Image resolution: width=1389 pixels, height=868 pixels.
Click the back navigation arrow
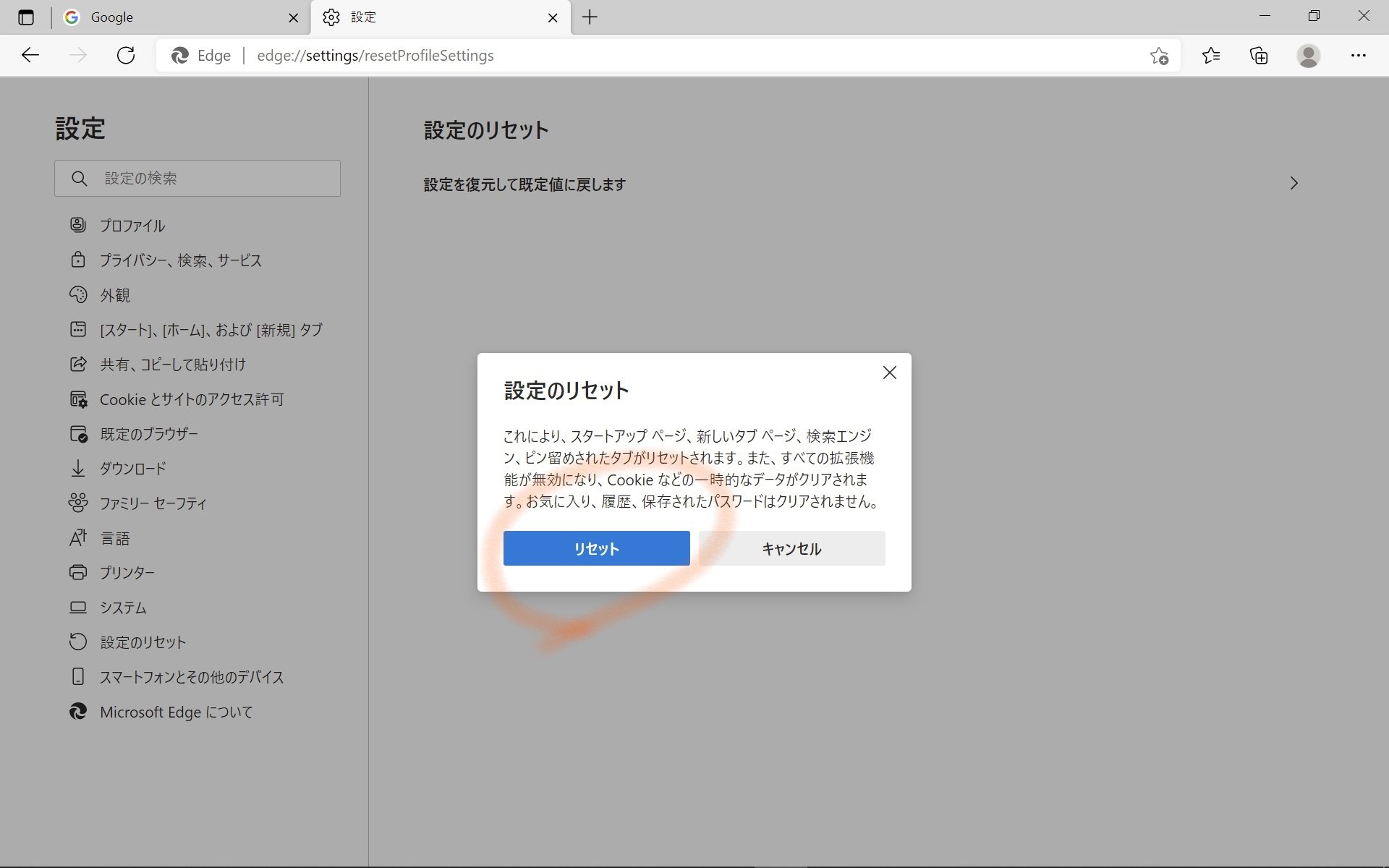pos(30,55)
